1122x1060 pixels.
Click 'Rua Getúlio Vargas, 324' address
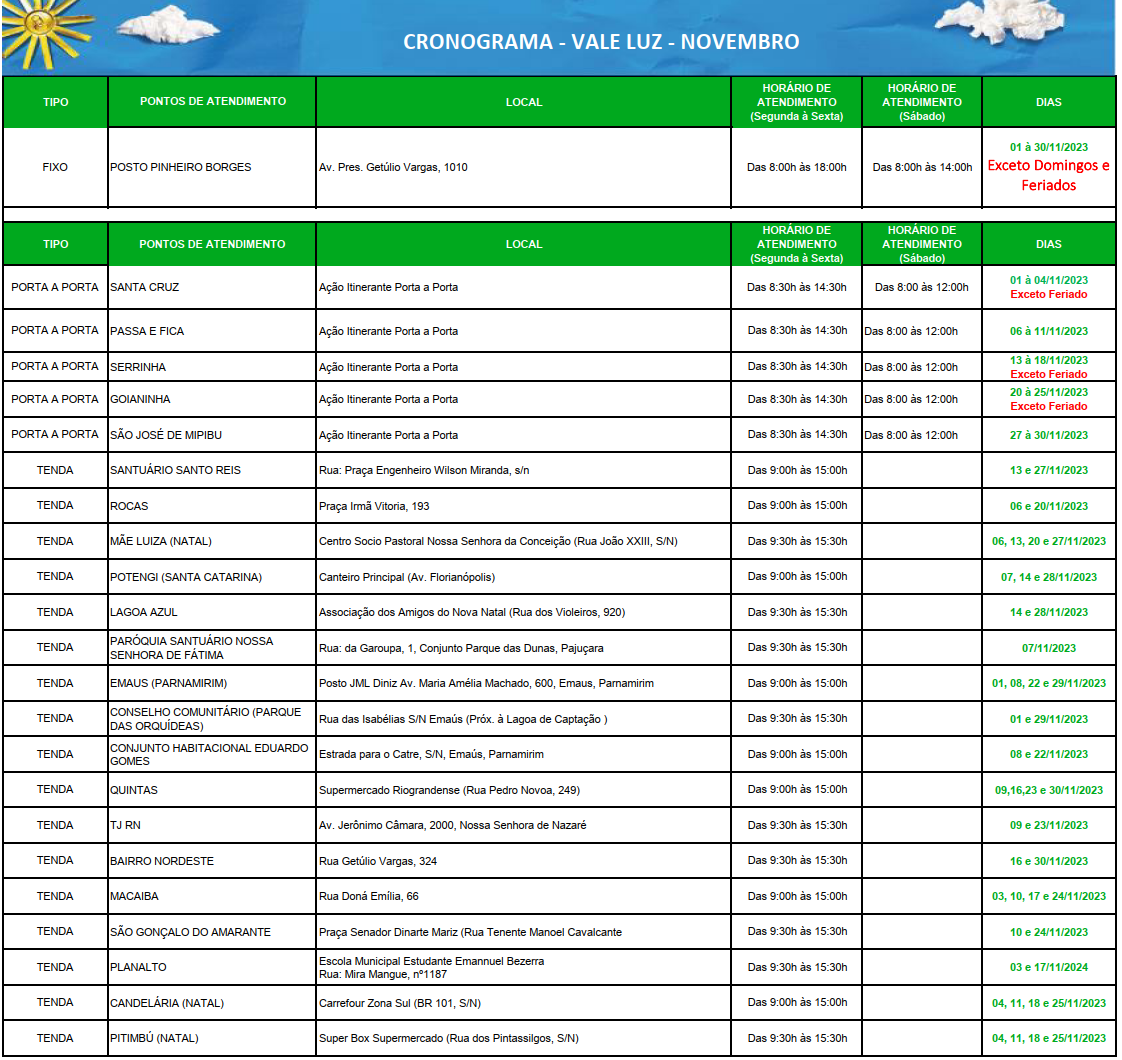pos(378,860)
